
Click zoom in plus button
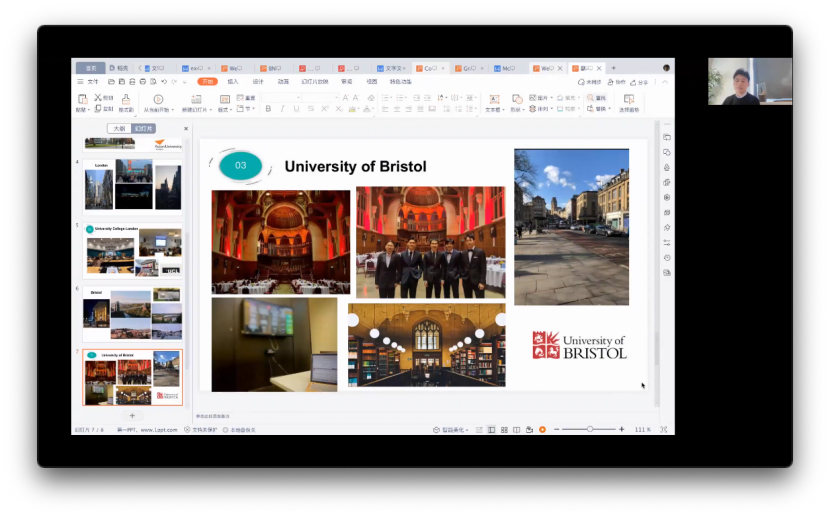621,429
